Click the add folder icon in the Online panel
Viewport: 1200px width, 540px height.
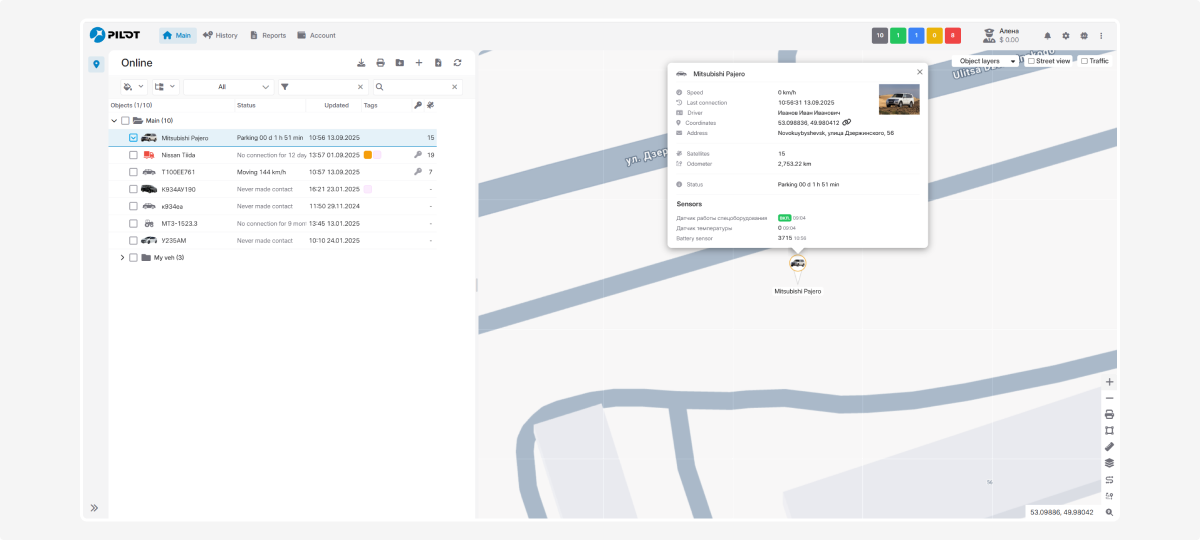(x=399, y=63)
